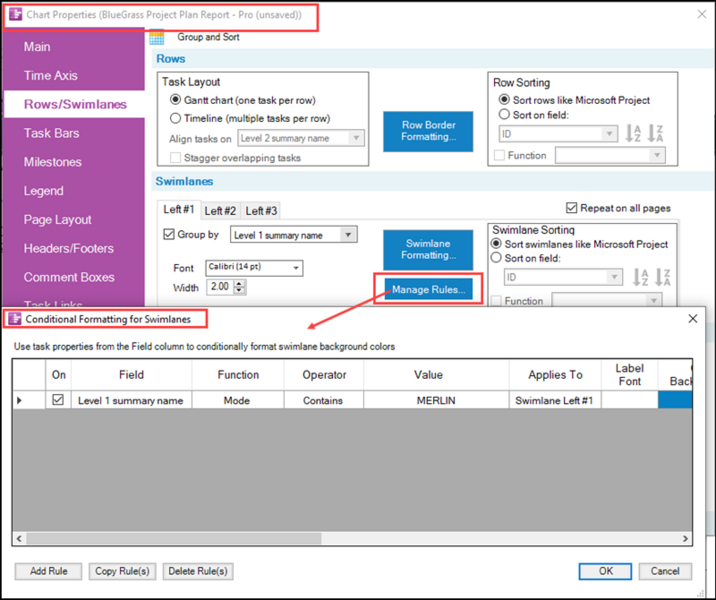This screenshot has height=600, width=716.
Task: Click the Width value field 2.00
Action: (x=220, y=287)
